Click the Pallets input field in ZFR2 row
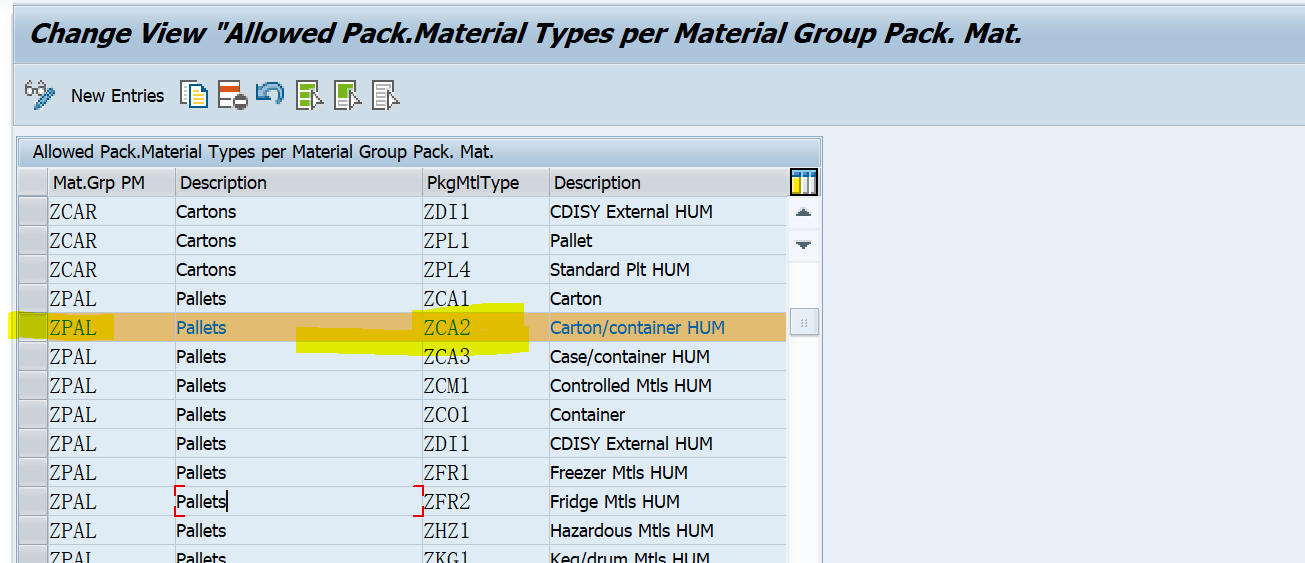 [x=298, y=502]
